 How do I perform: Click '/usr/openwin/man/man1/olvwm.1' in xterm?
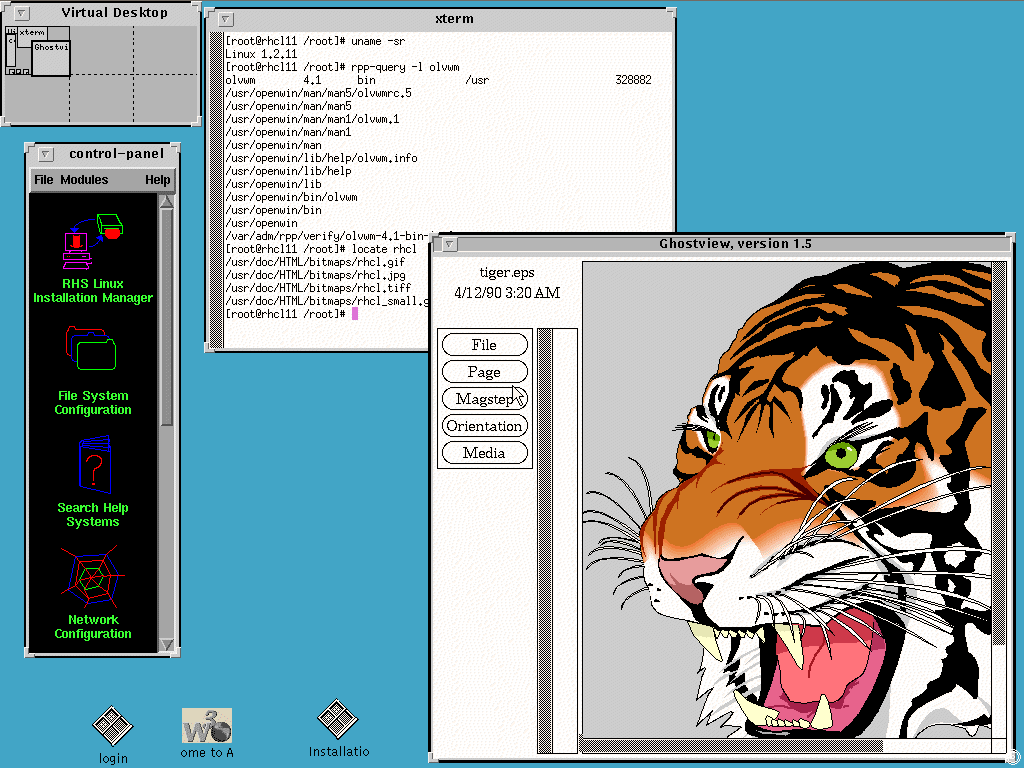[312, 119]
